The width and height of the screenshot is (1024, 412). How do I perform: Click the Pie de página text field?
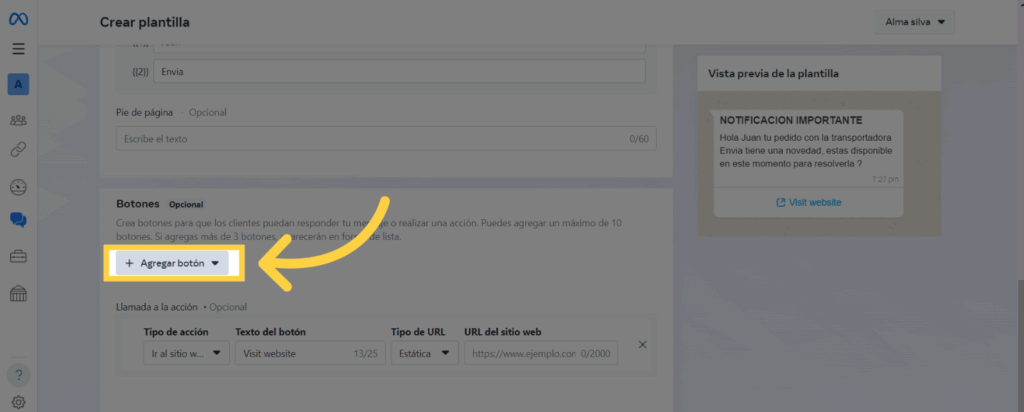385,138
